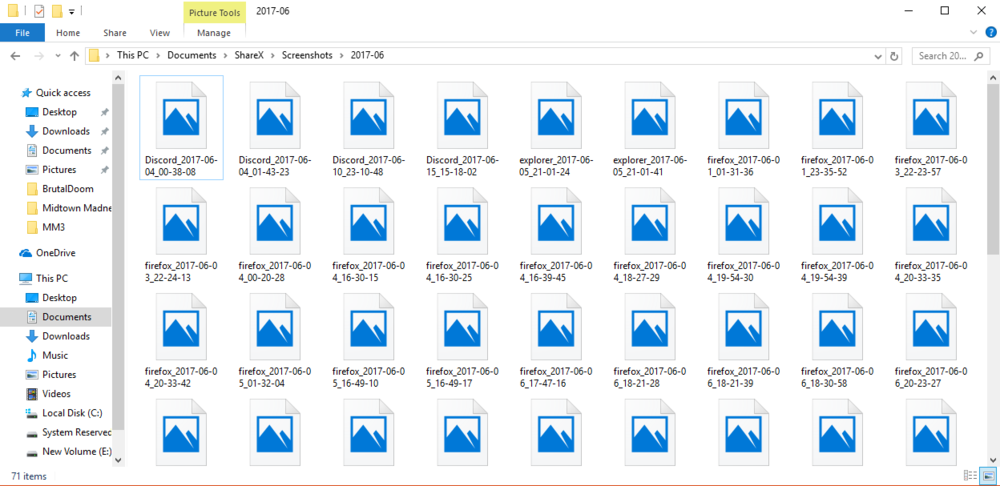Select Music under This PC
The image size is (1000, 486).
click(x=55, y=355)
